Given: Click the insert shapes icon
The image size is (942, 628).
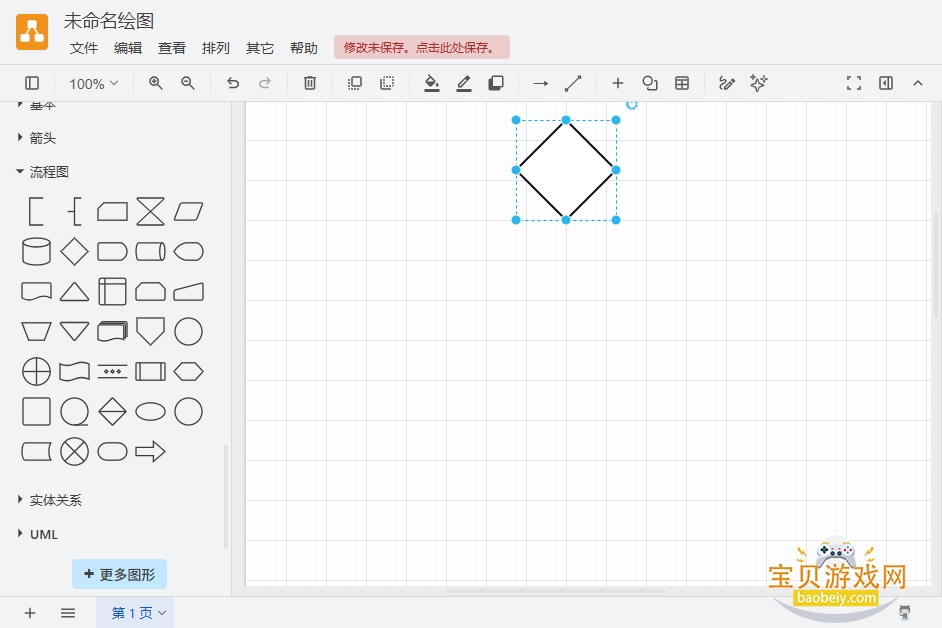Looking at the screenshot, I should coord(649,83).
